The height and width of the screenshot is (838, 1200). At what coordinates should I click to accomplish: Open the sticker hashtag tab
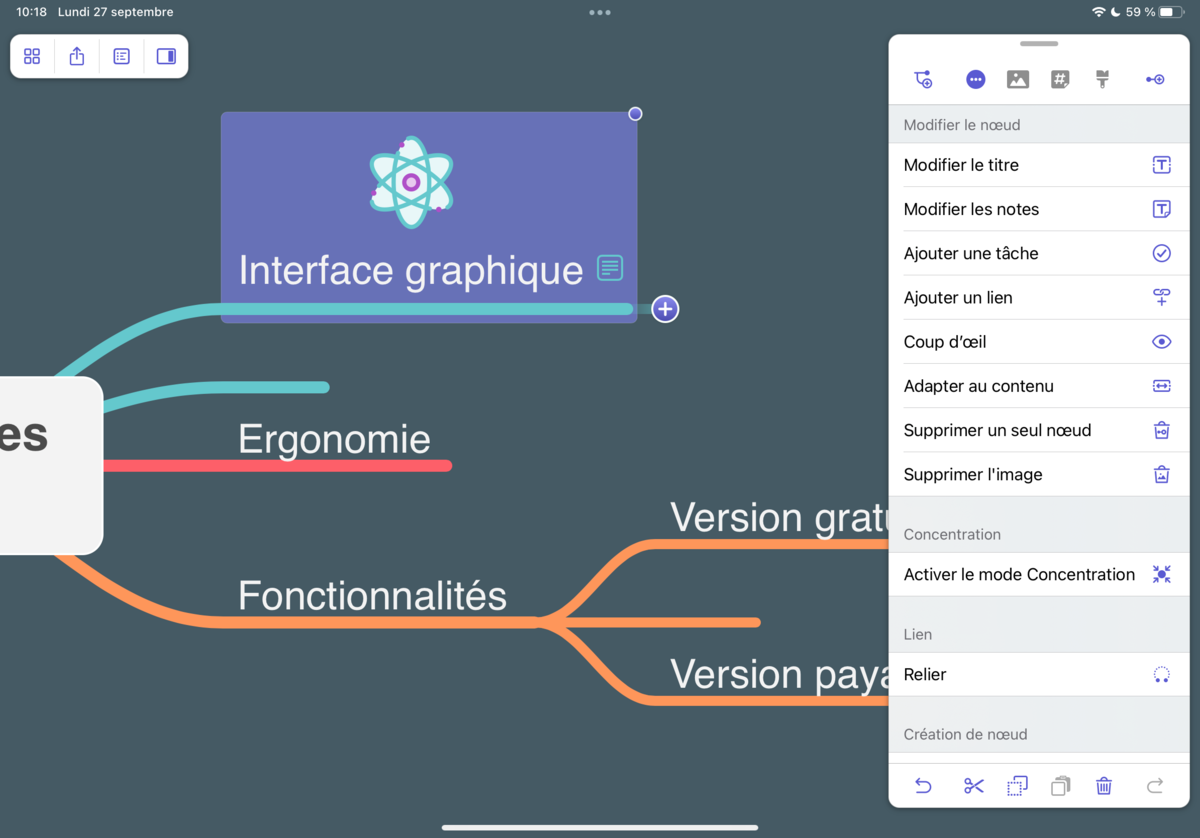coord(1060,80)
